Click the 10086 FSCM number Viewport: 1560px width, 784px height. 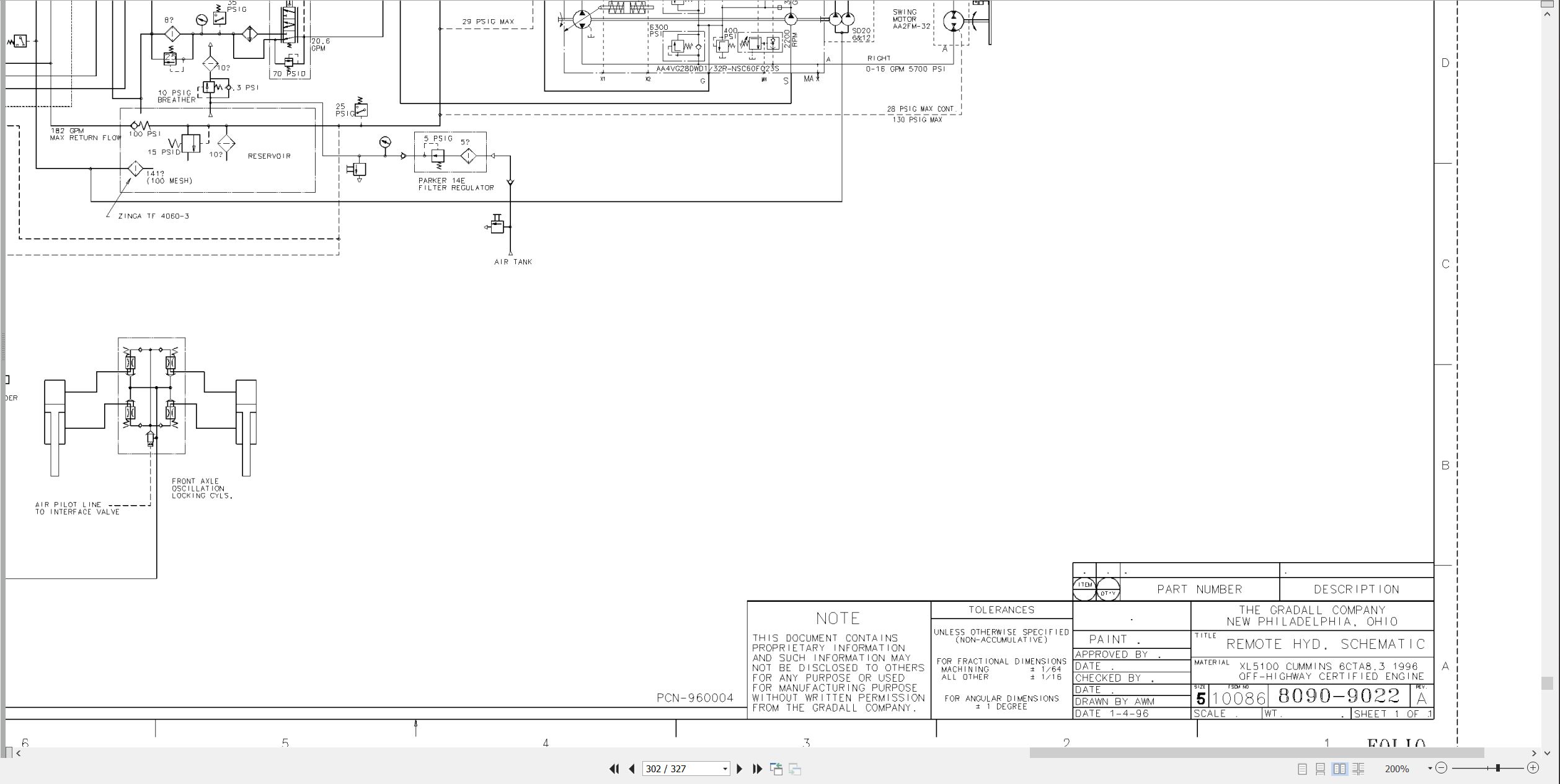click(x=1238, y=699)
